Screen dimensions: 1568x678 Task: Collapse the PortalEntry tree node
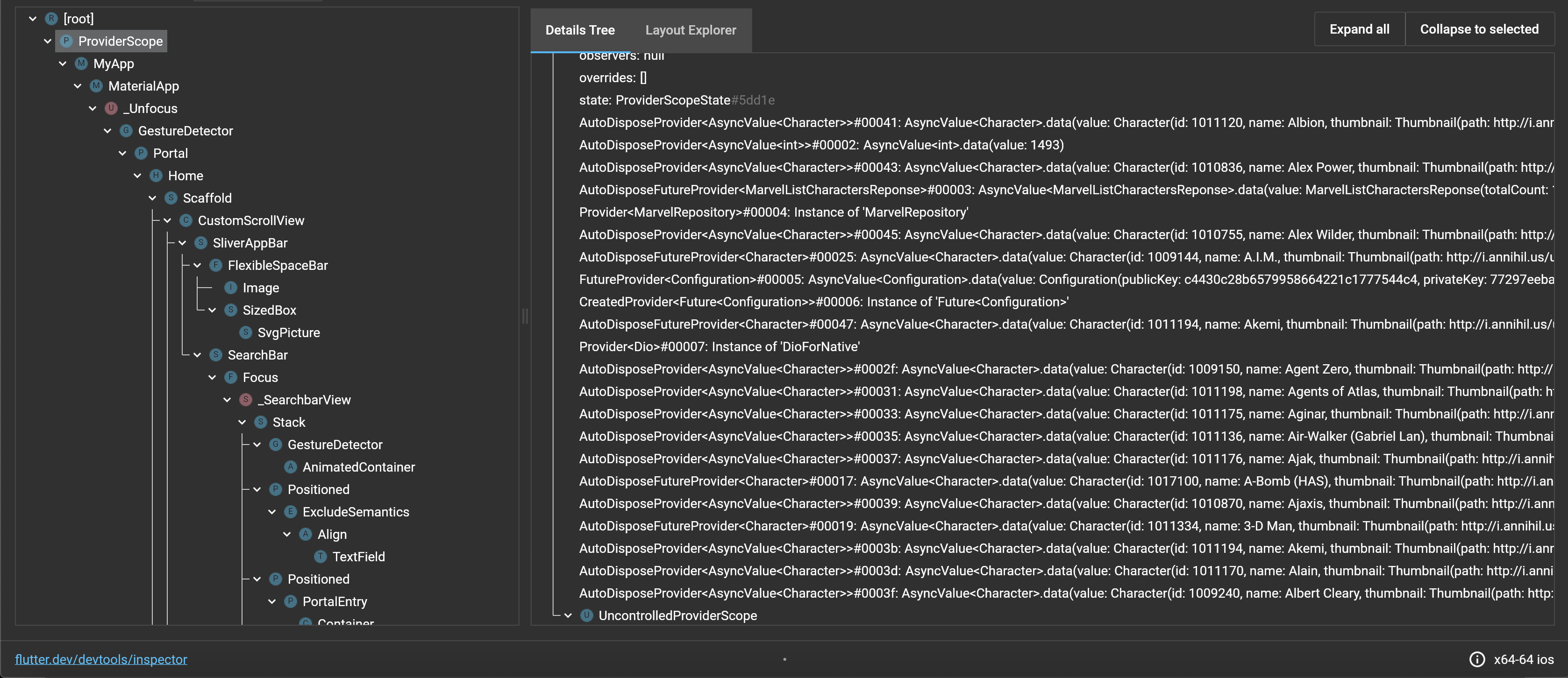(272, 601)
